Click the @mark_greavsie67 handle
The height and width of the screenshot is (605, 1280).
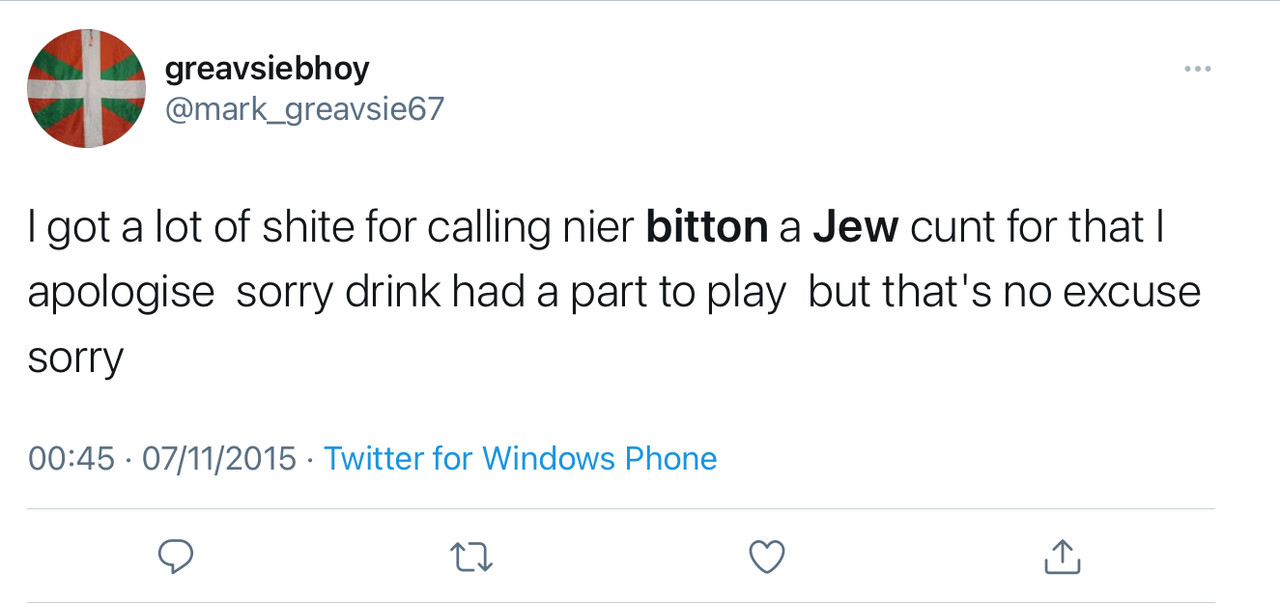(x=303, y=108)
